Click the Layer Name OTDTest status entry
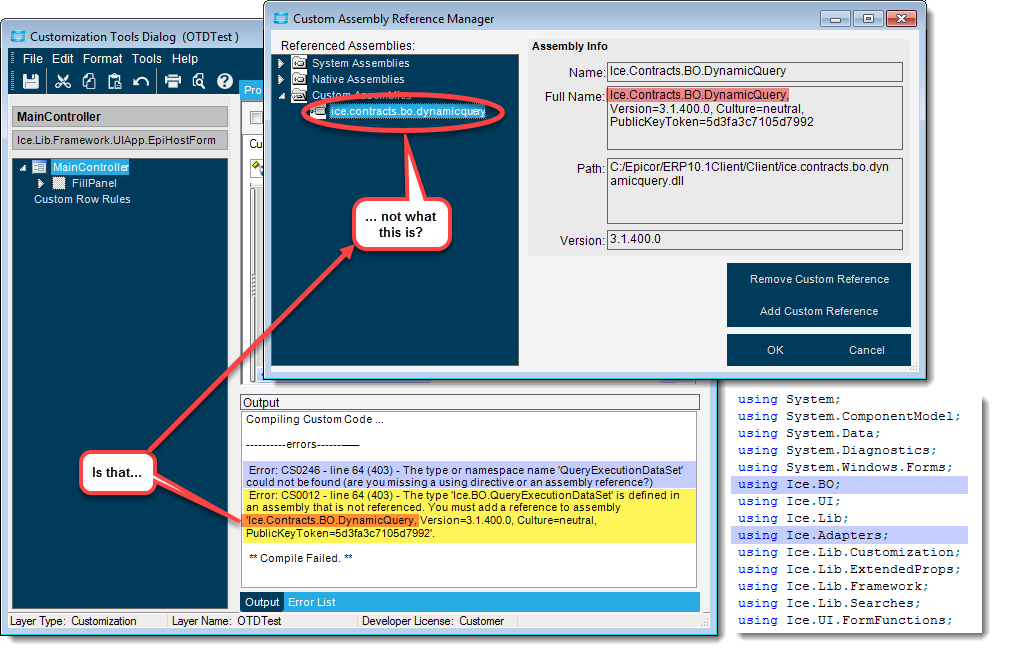The width and height of the screenshot is (1020, 651). [x=226, y=621]
